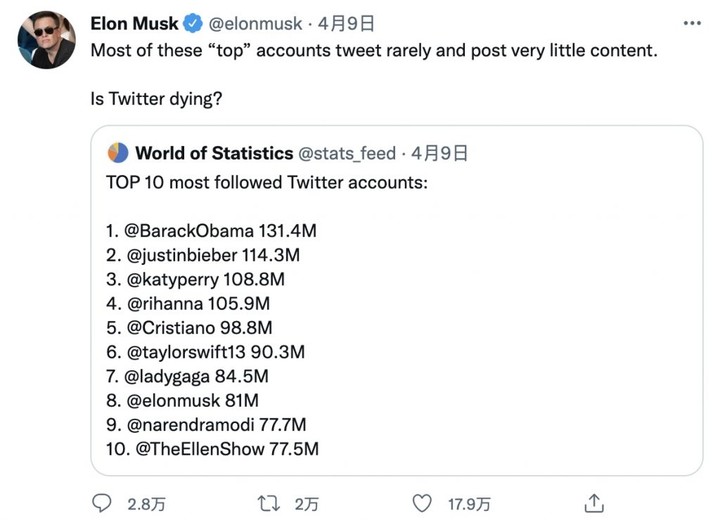Open the @justinbieber mention
The image size is (720, 520).
[182, 255]
